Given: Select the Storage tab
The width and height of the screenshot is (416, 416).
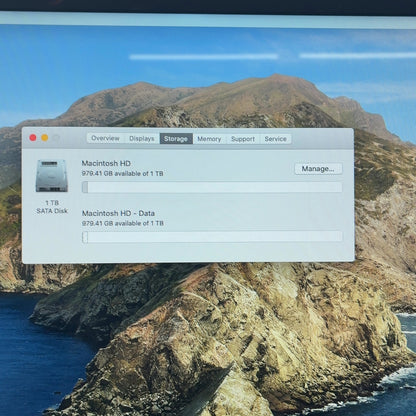Looking at the screenshot, I should point(176,139).
